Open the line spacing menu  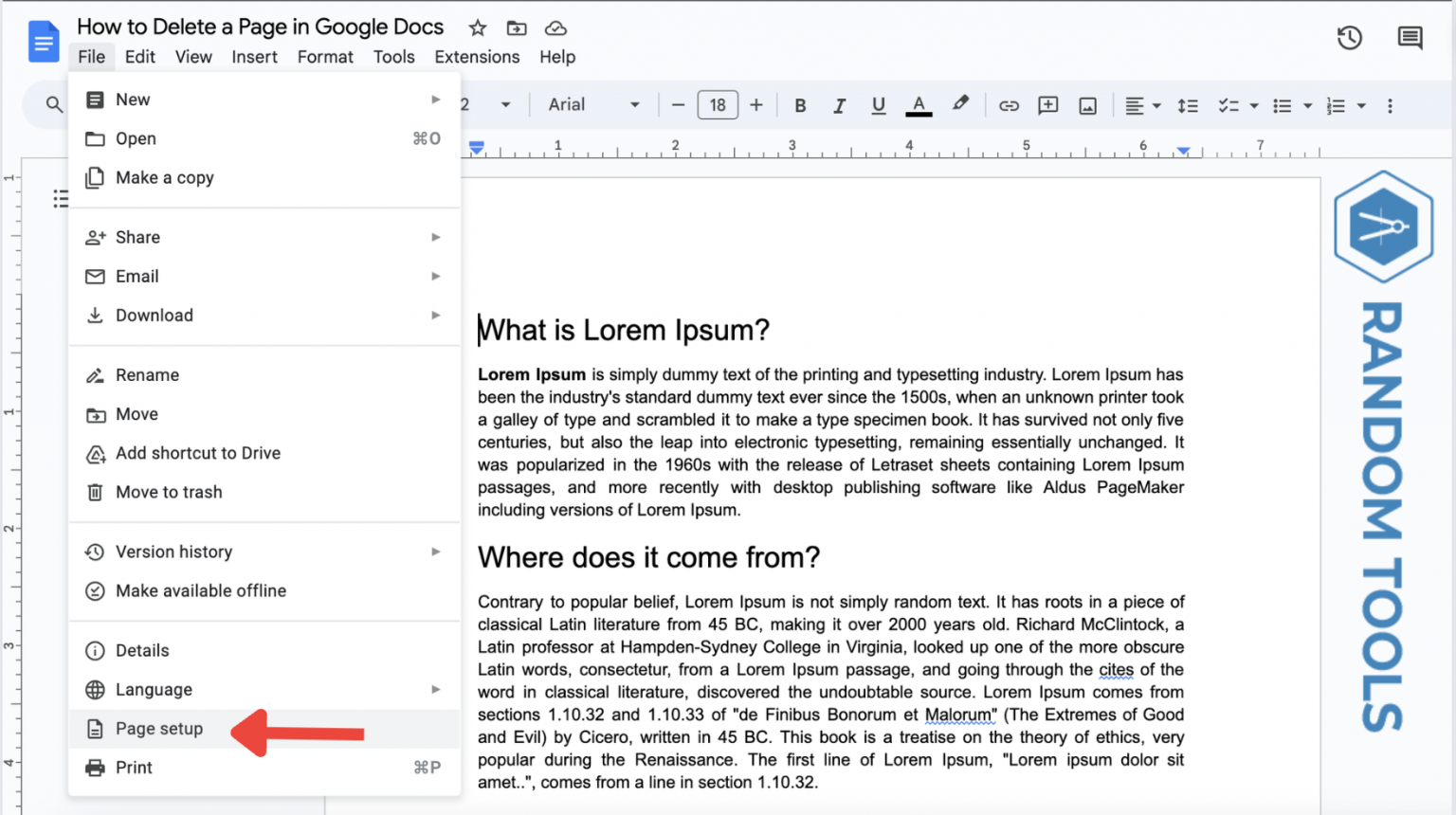1188,105
